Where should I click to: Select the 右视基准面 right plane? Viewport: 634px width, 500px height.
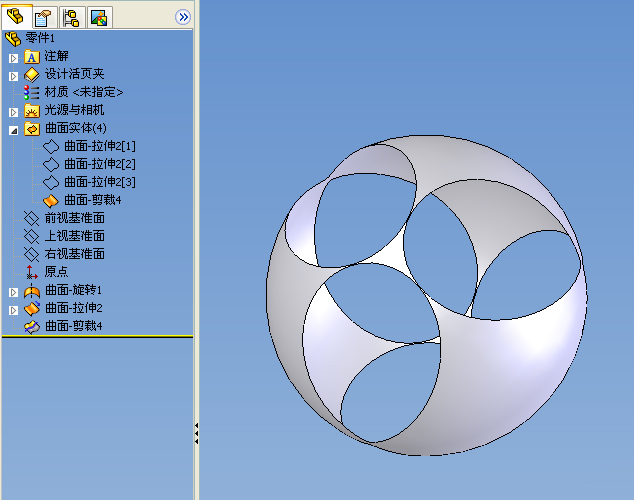point(74,254)
